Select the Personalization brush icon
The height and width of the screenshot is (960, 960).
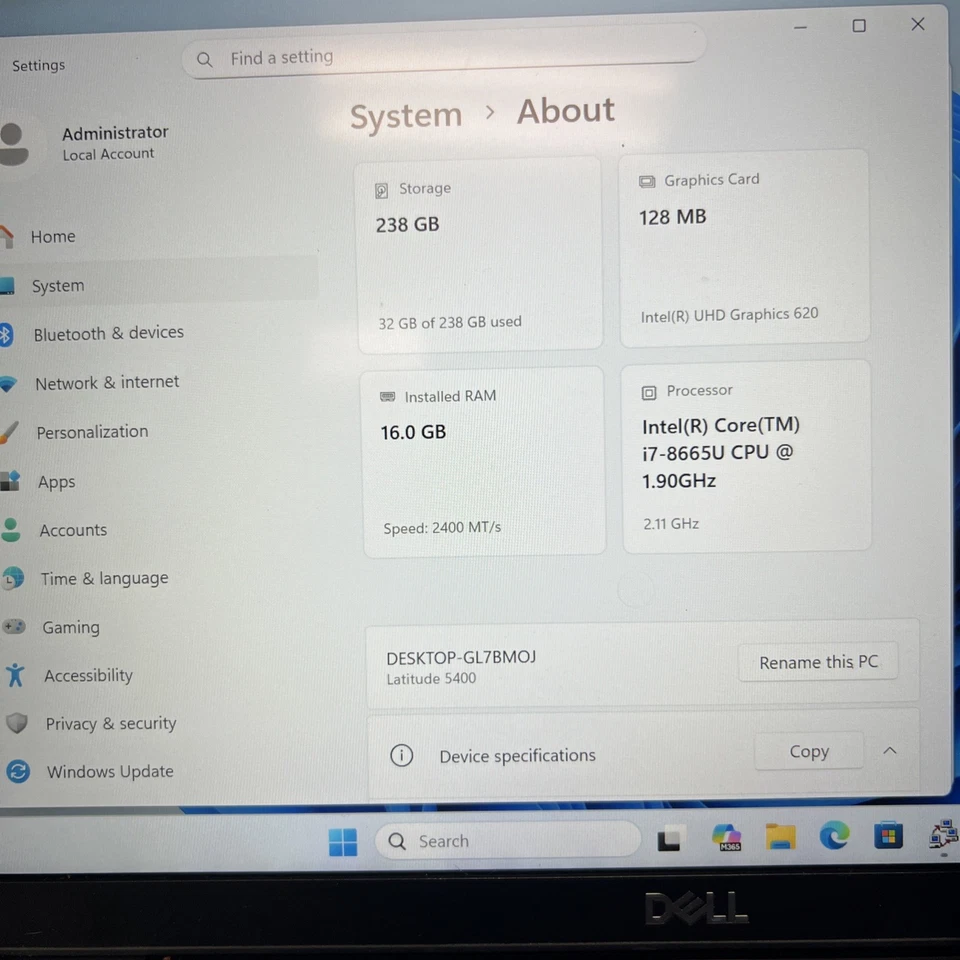coord(13,431)
